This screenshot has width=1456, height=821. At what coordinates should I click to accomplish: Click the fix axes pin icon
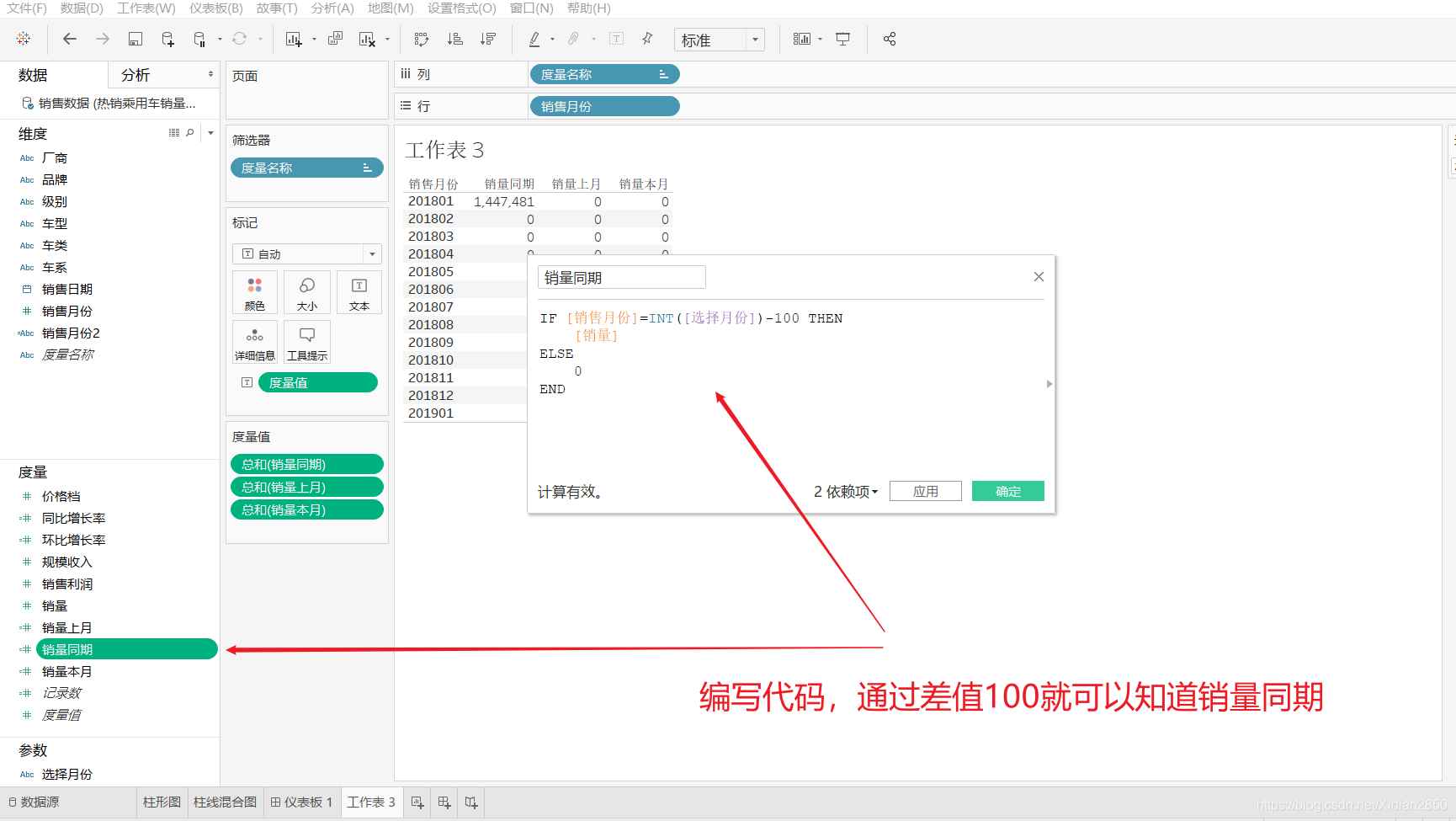pos(647,39)
